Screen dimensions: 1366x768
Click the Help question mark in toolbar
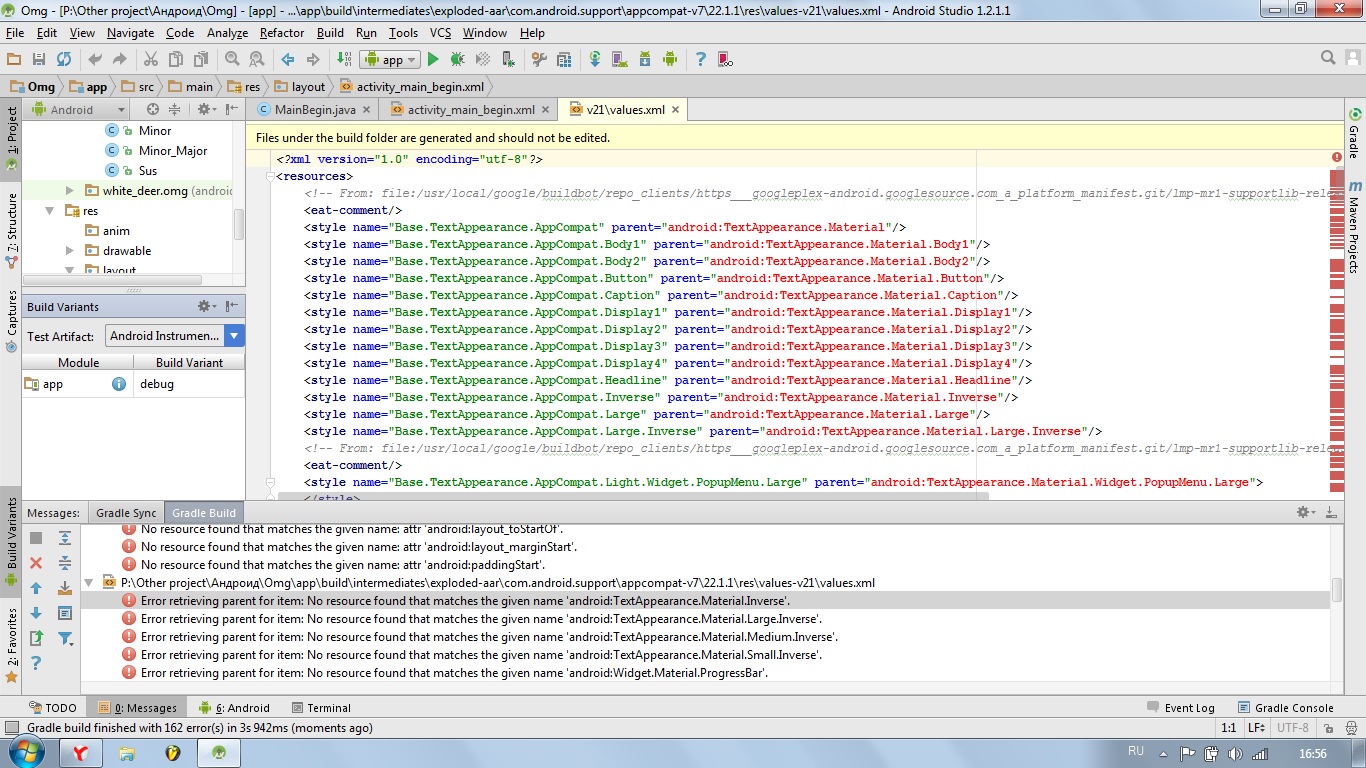pos(700,59)
